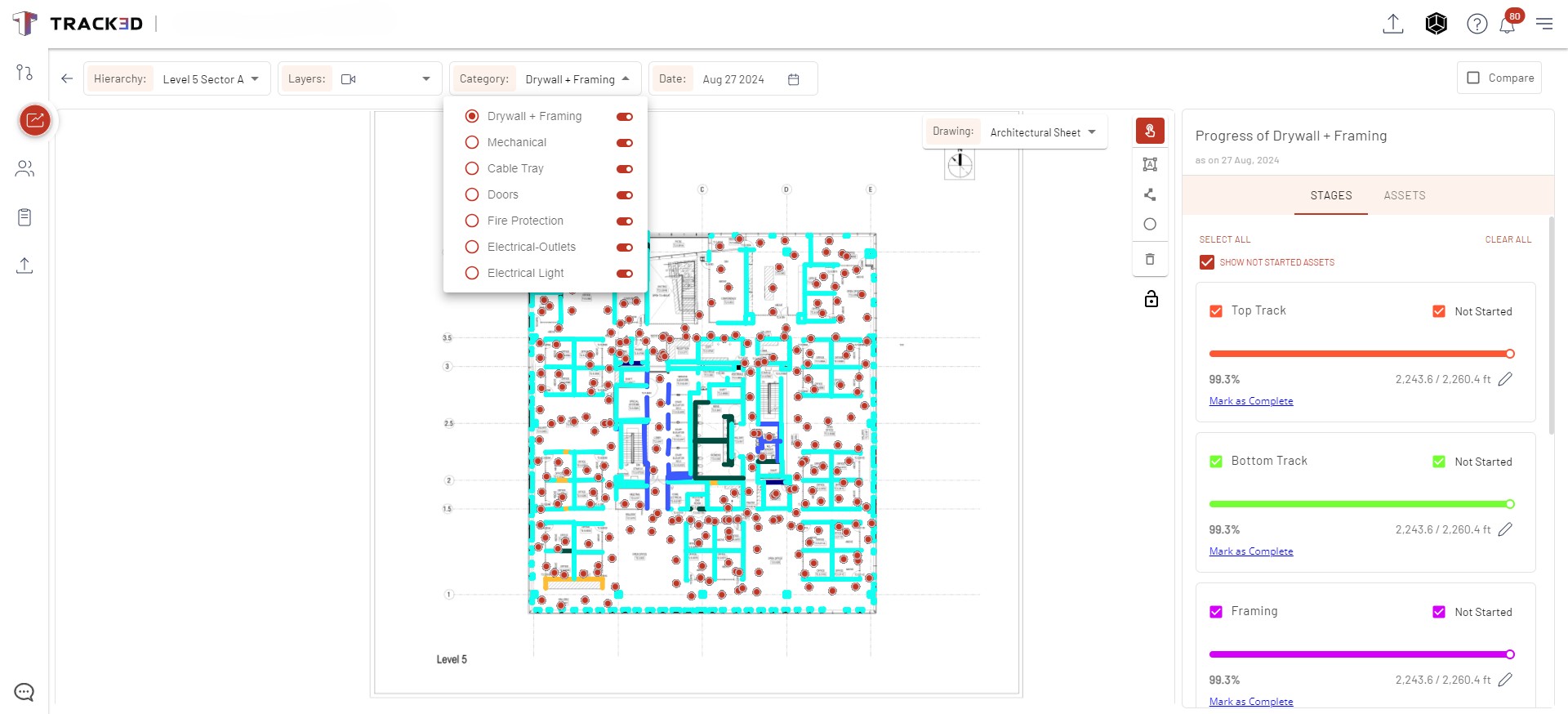Uncheck the Top Track stage checkbox
This screenshot has width=1568, height=714.
pyautogui.click(x=1216, y=311)
